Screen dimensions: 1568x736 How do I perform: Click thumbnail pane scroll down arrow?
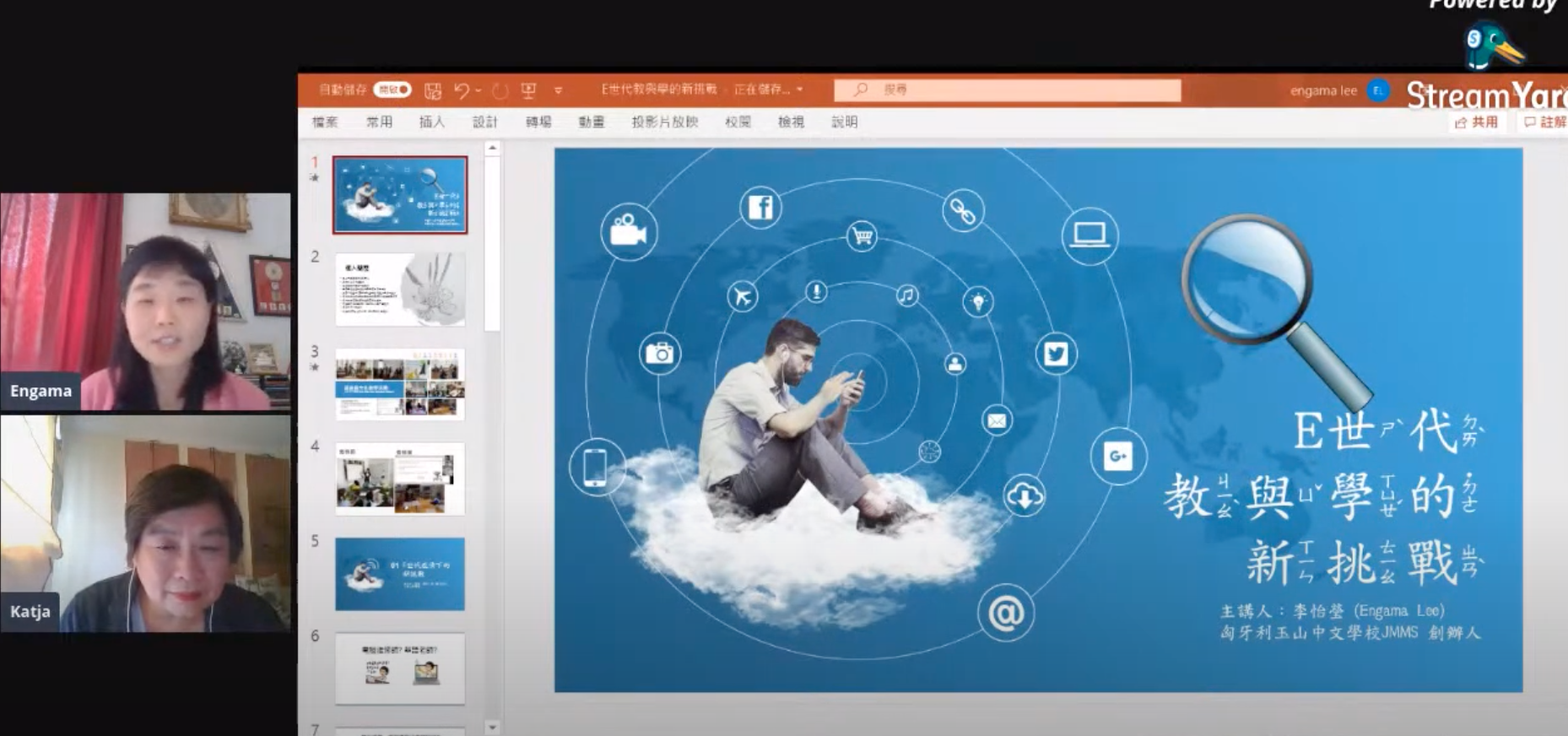coord(493,727)
